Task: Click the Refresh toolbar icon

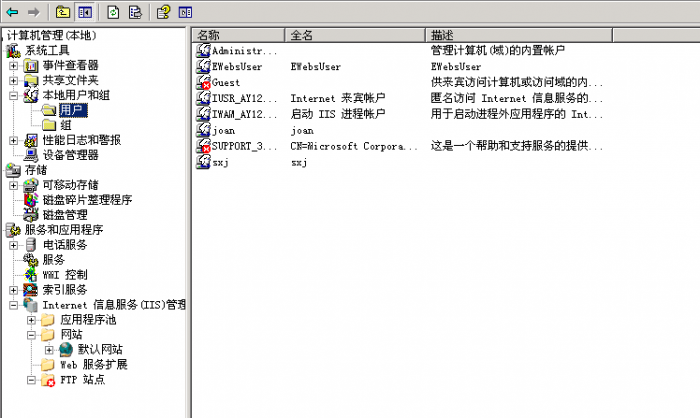Action: point(112,12)
